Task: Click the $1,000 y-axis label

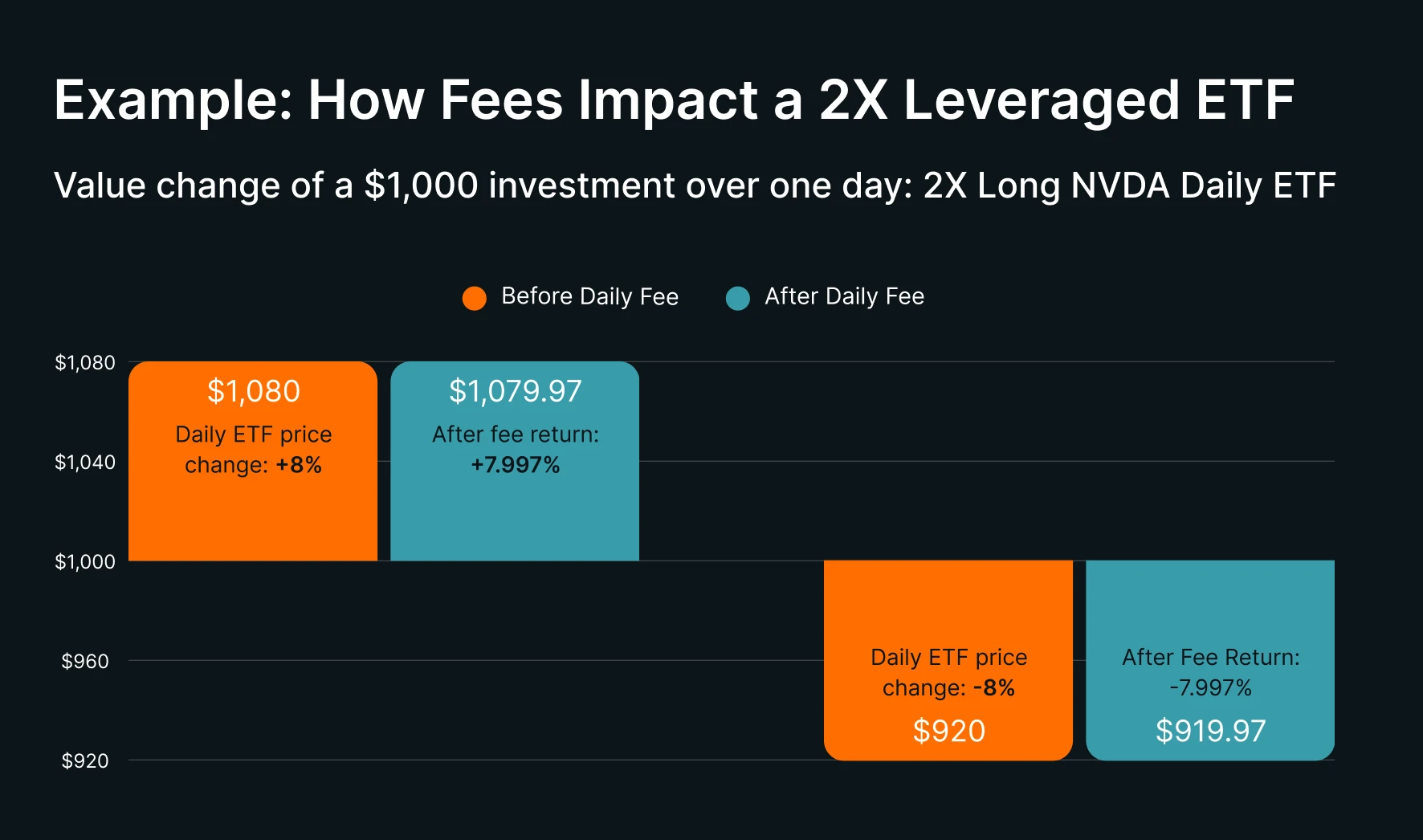Action: [85, 562]
